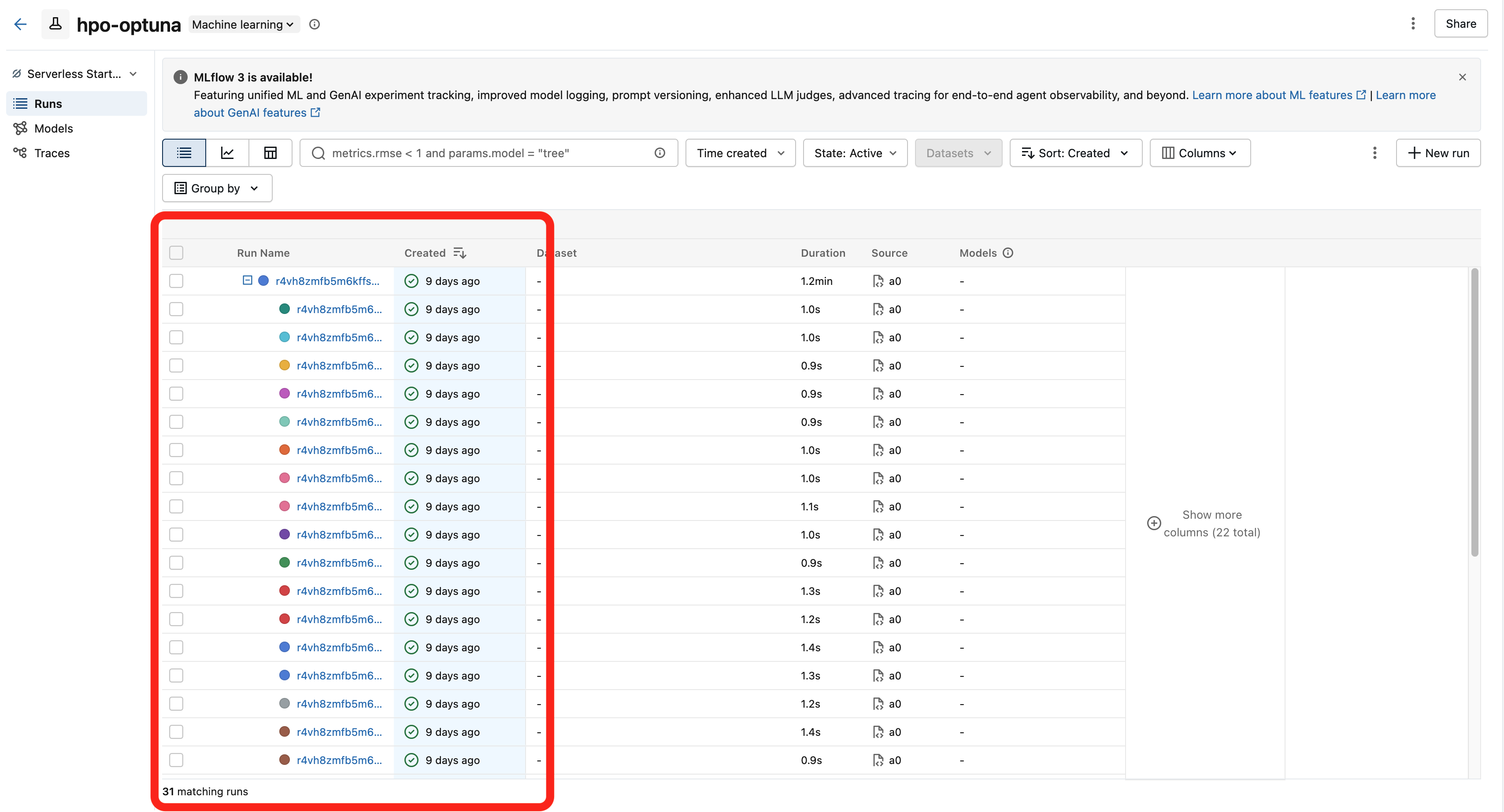The height and width of the screenshot is (812, 1504).
Task: Dismiss the MLflow 3 banner
Action: (x=1463, y=77)
